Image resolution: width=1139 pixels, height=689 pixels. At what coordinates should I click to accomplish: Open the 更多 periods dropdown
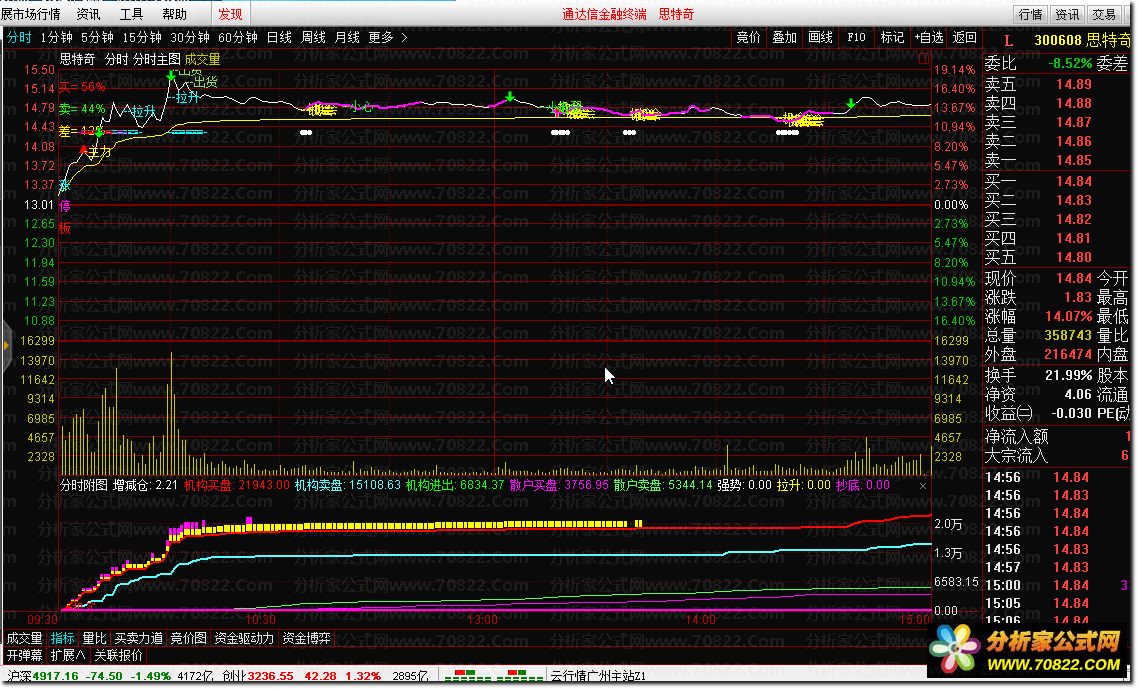[381, 37]
